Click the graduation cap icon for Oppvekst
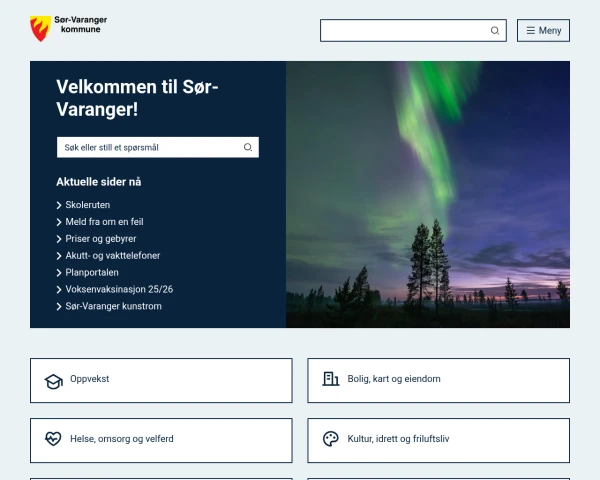The image size is (600, 480). coord(53,381)
